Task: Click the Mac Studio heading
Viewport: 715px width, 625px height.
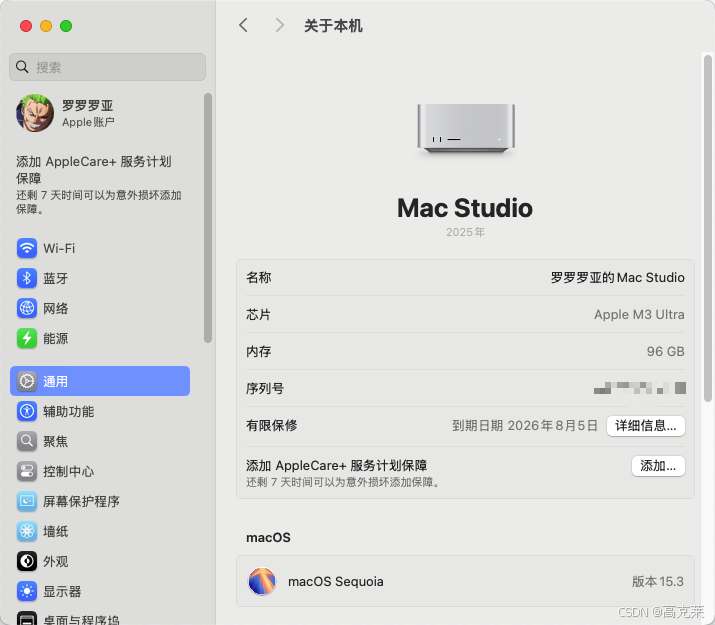Action: pos(465,208)
